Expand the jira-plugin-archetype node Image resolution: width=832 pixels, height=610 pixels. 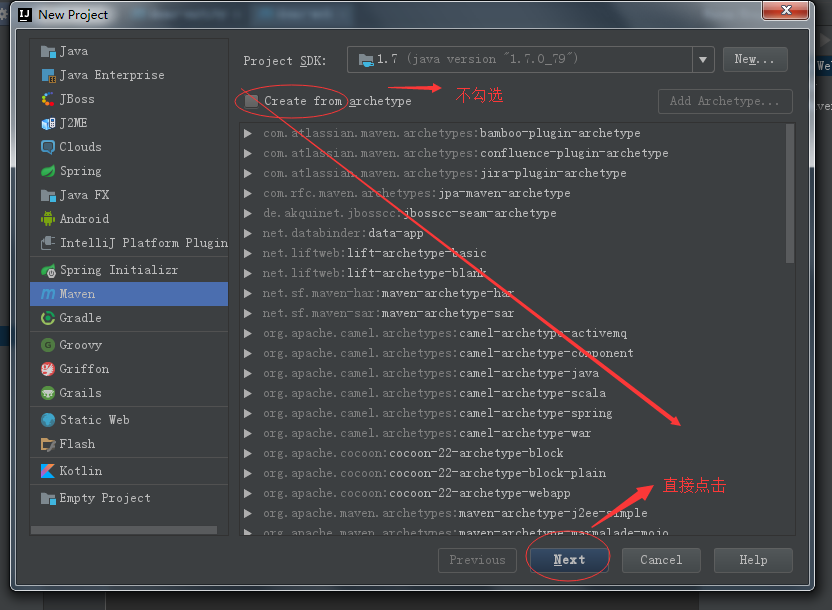point(248,173)
